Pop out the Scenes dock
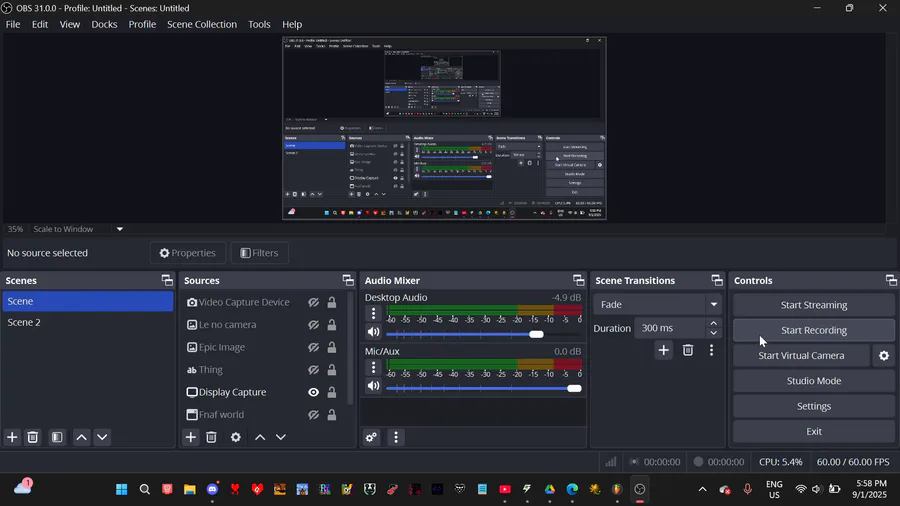The height and width of the screenshot is (506, 900). [167, 280]
